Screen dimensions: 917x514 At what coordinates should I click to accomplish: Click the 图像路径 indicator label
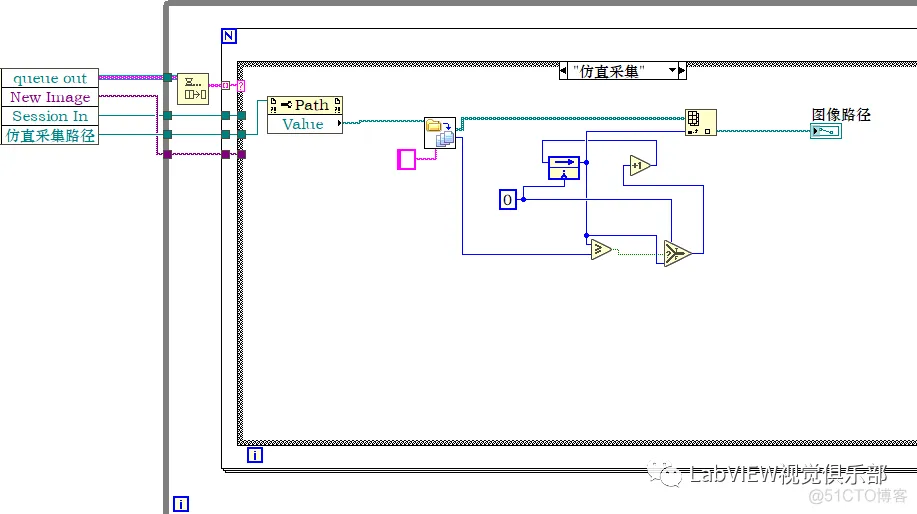tap(841, 115)
